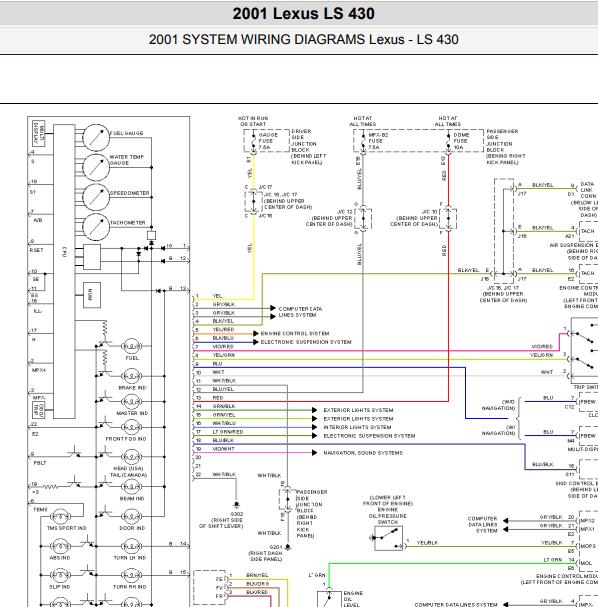Select the tachometer dial symbol
This screenshot has height=607, width=598.
pyautogui.click(x=96, y=227)
